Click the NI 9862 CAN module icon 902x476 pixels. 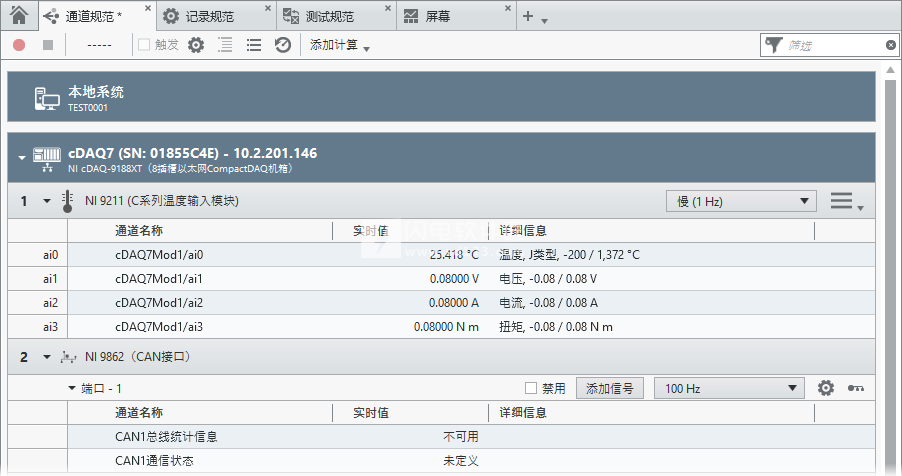point(68,357)
